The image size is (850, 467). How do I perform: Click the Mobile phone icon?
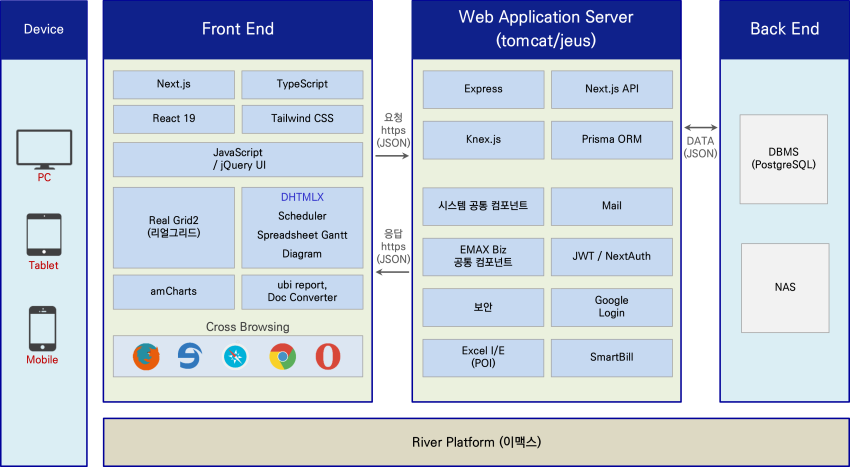pos(42,329)
